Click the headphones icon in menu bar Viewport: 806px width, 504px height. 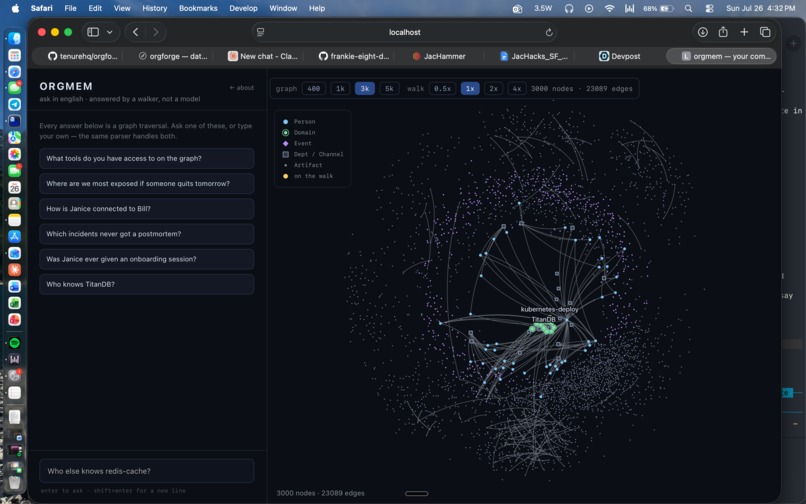point(569,8)
